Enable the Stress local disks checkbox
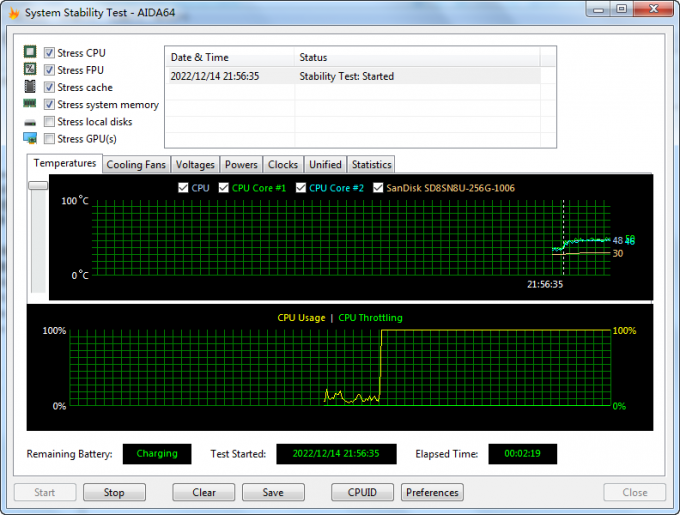 point(49,122)
